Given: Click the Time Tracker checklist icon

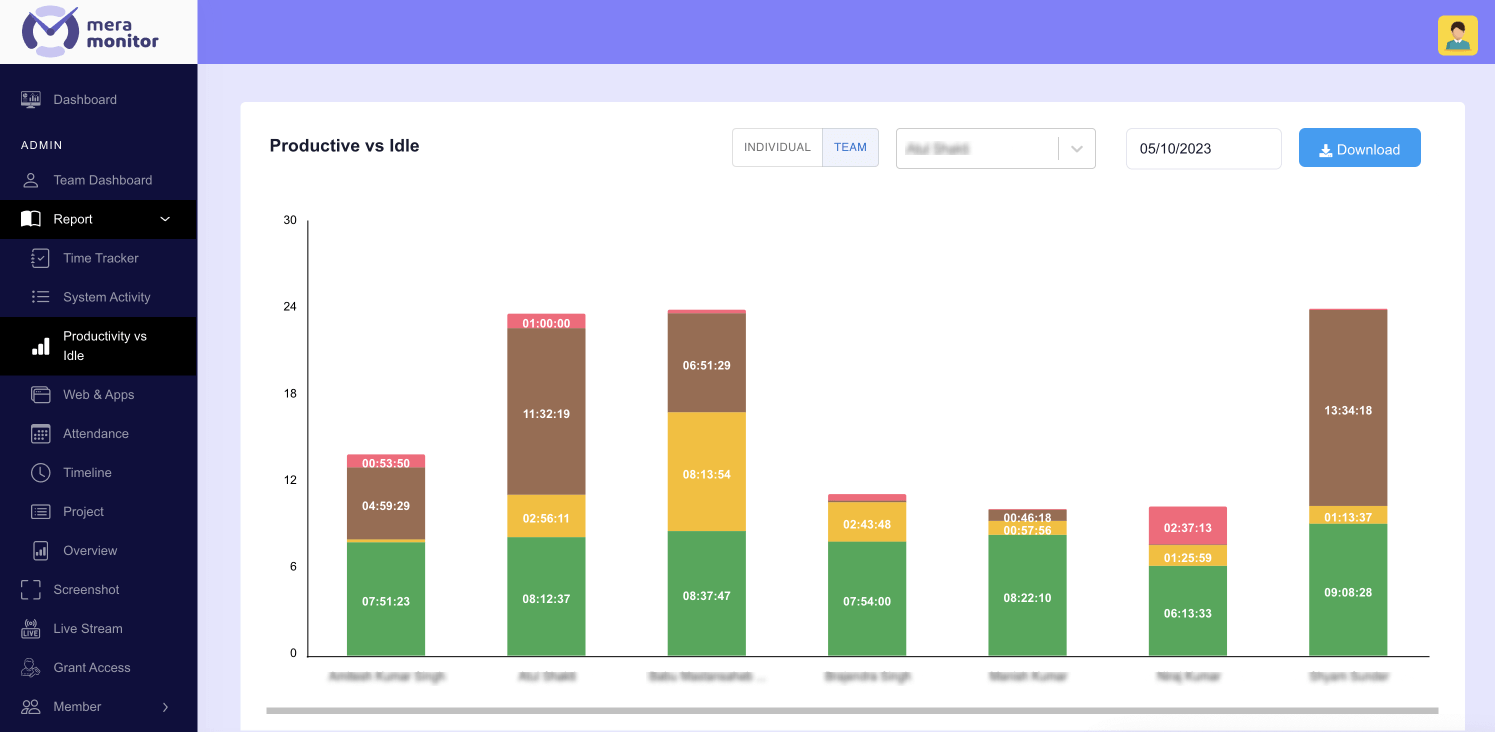Looking at the screenshot, I should pyautogui.click(x=40, y=258).
